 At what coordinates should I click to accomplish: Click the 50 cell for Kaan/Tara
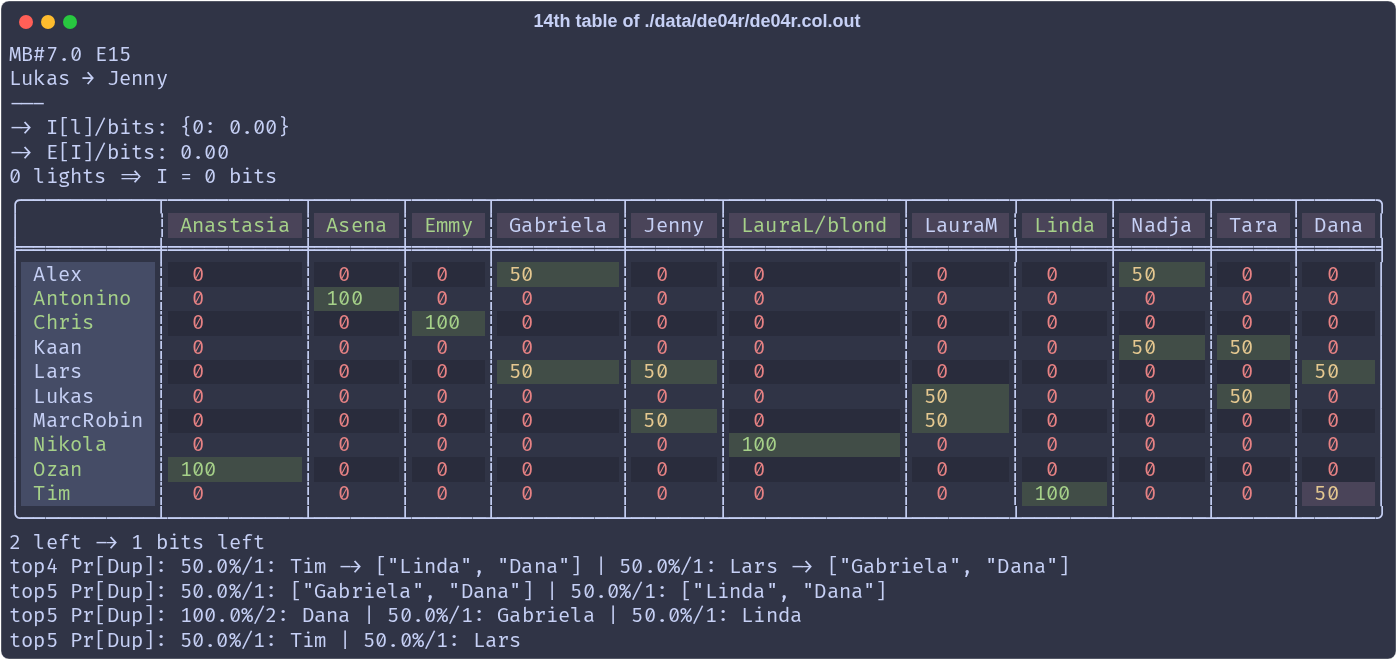[1253, 347]
